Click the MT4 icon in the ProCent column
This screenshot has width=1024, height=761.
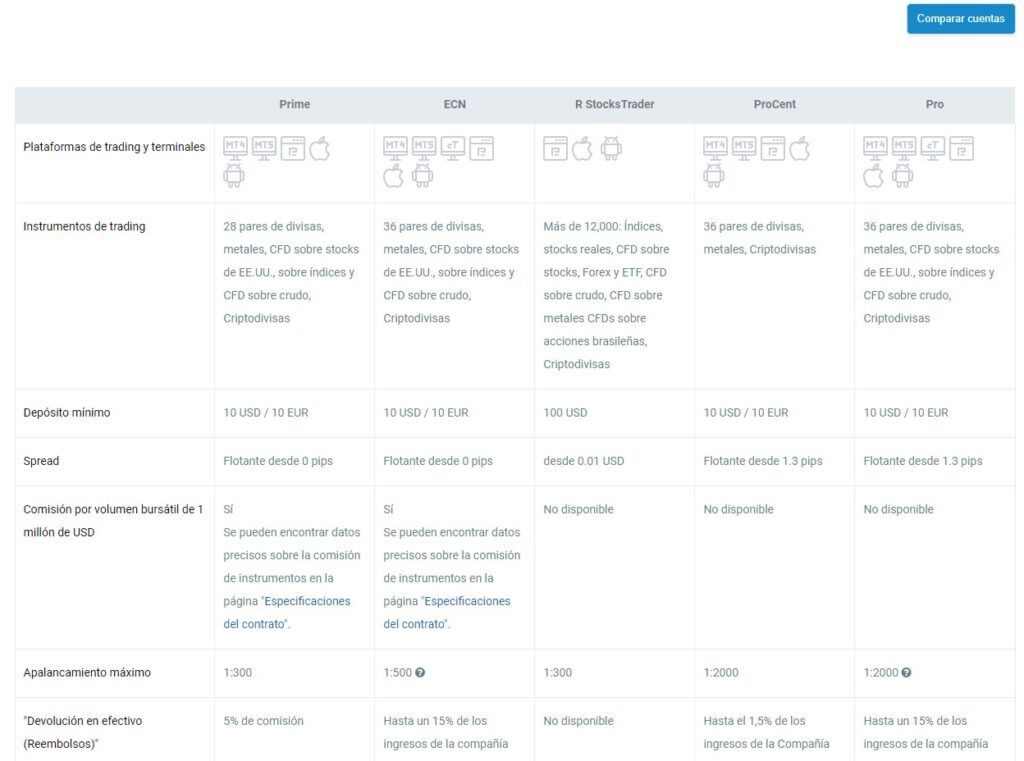[x=715, y=148]
